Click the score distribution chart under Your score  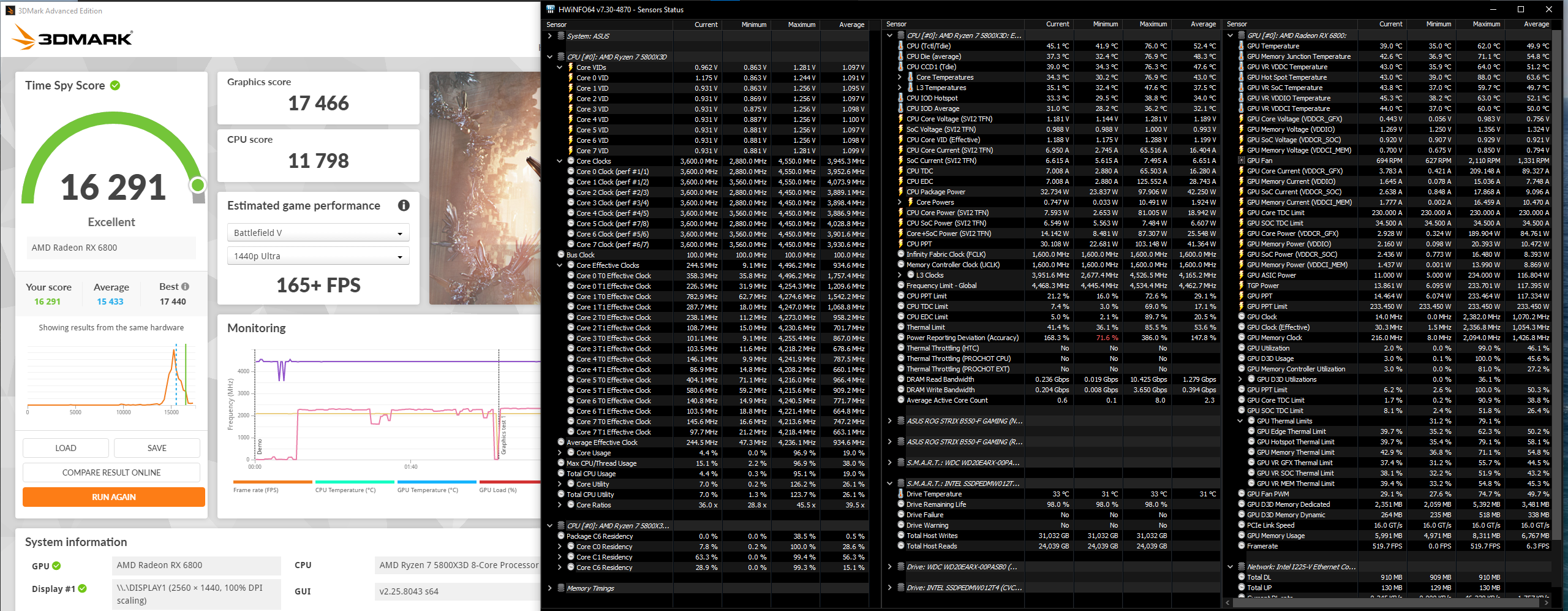(111, 378)
